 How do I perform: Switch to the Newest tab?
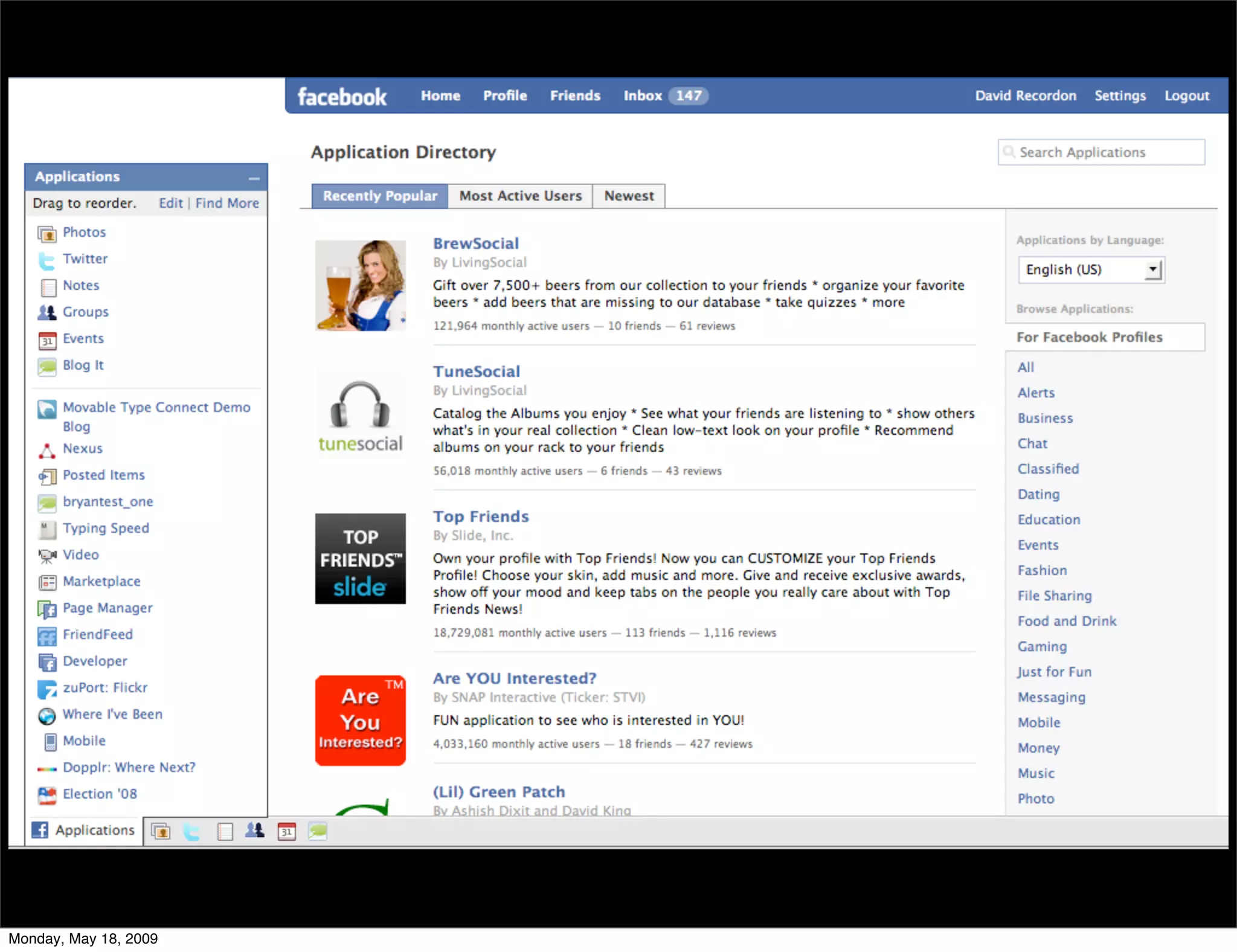[629, 196]
